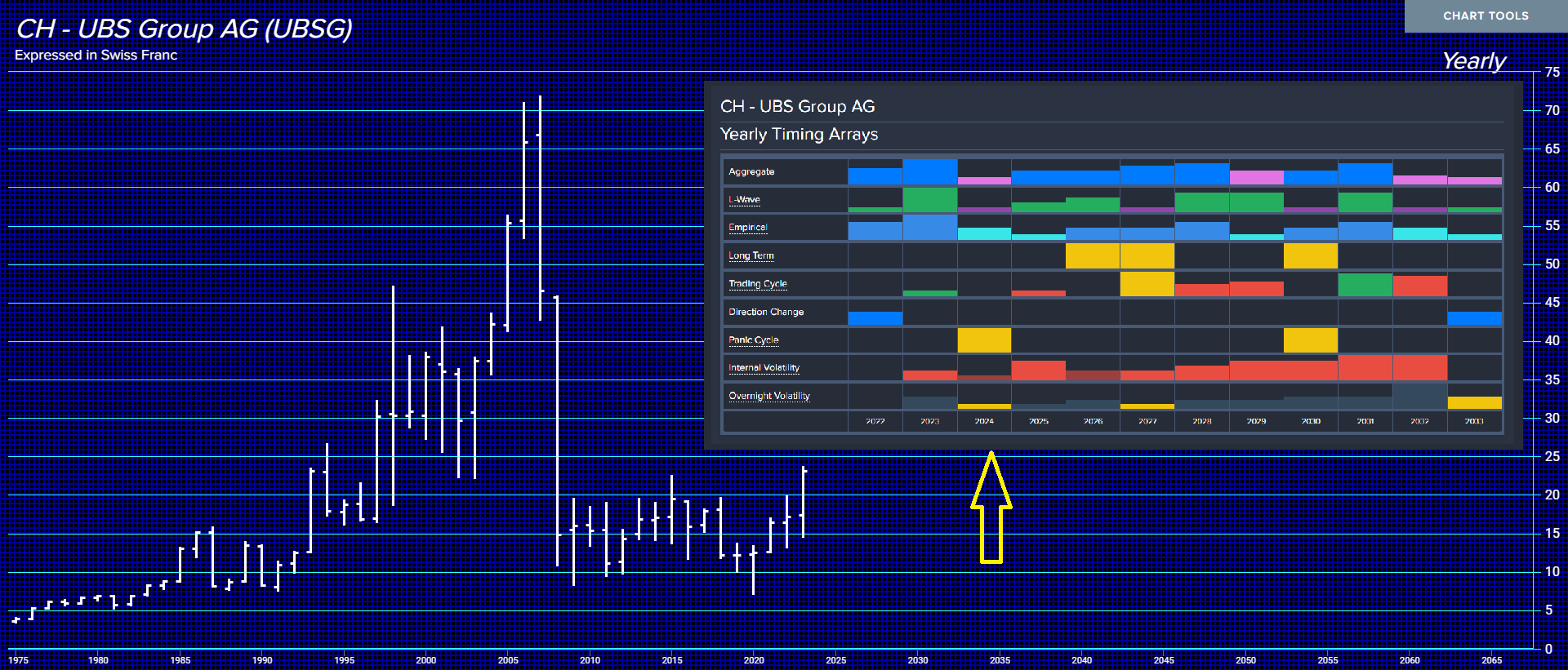The height and width of the screenshot is (670, 1568).
Task: Open the Overnight Volatility row label
Action: point(769,396)
